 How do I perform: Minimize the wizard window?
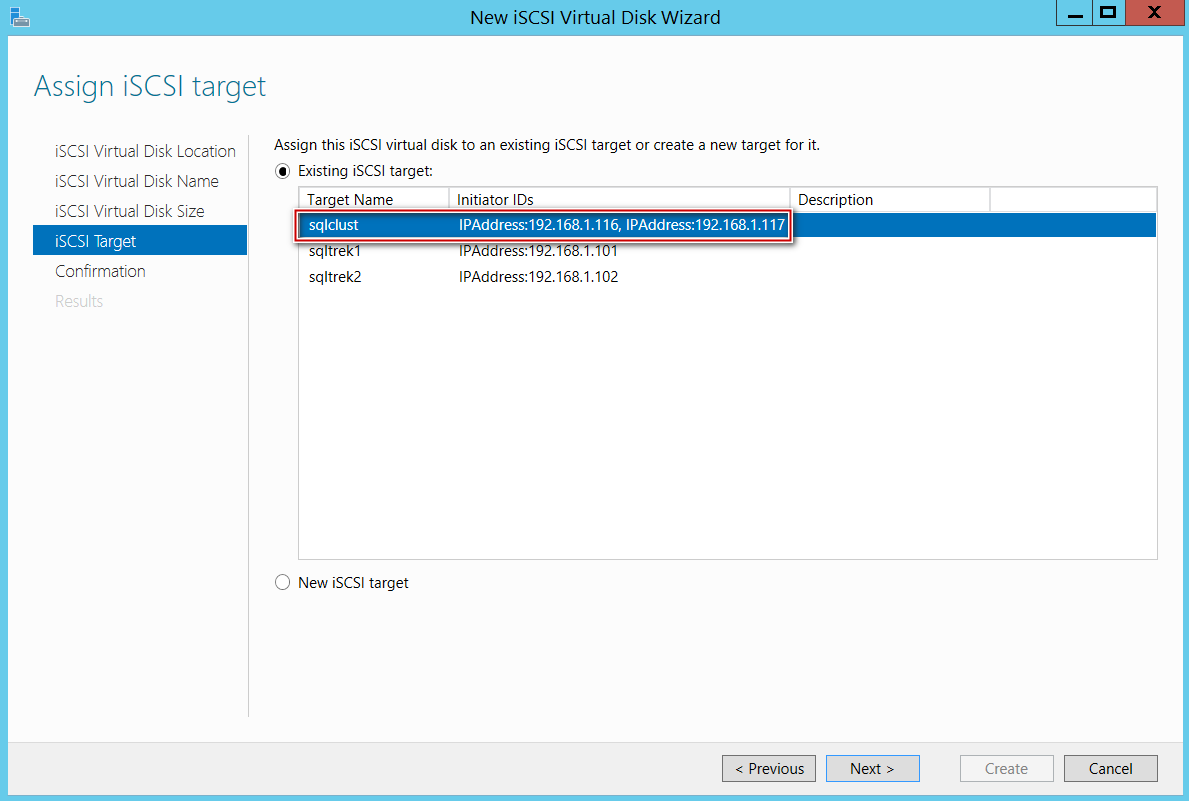tap(1076, 14)
